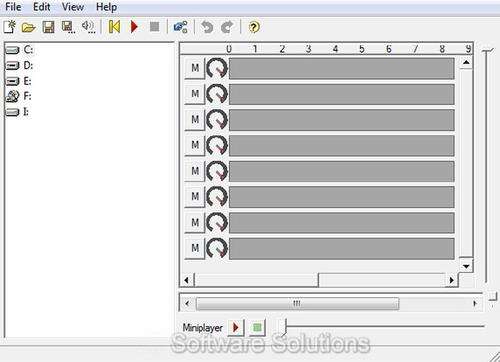Expand the F: drive entry
Image resolution: width=500 pixels, height=362 pixels.
point(19,96)
